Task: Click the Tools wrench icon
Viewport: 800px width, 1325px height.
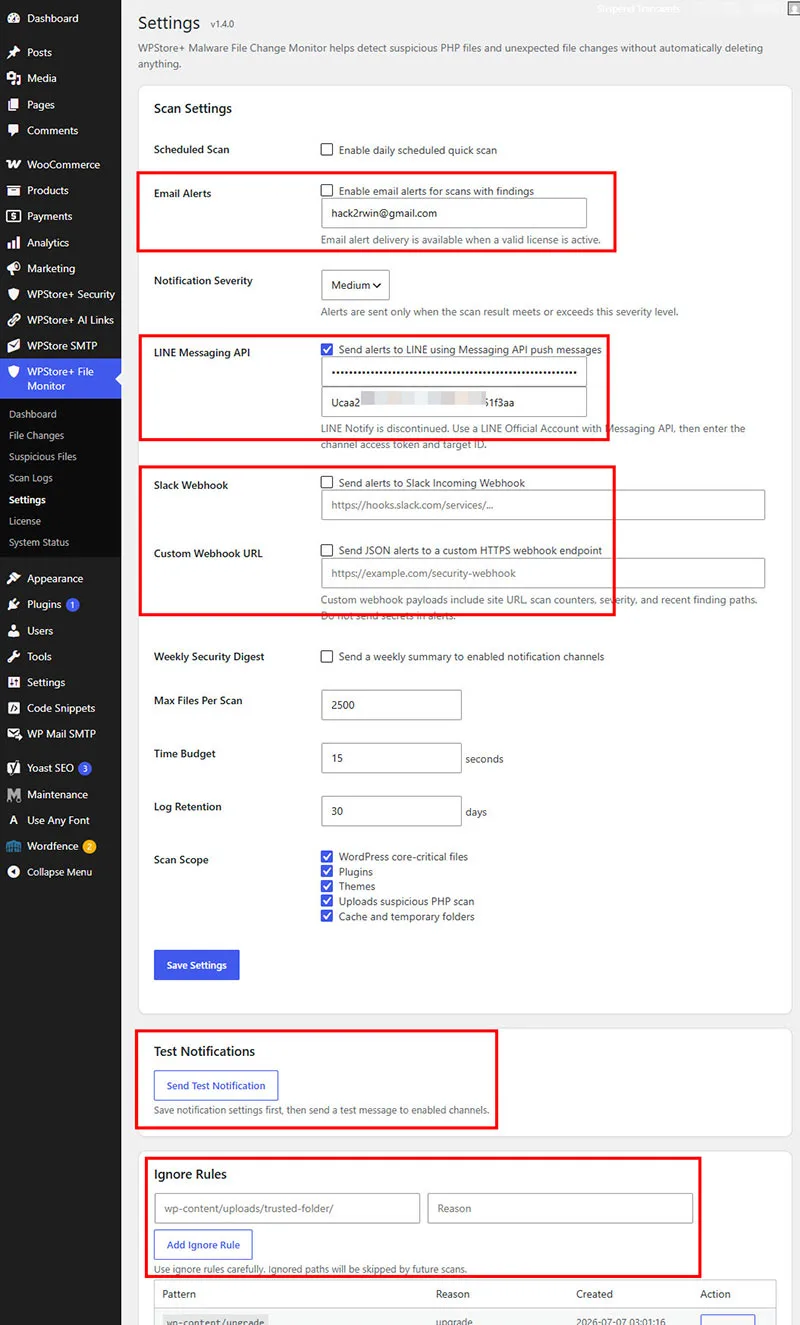Action: (13, 656)
